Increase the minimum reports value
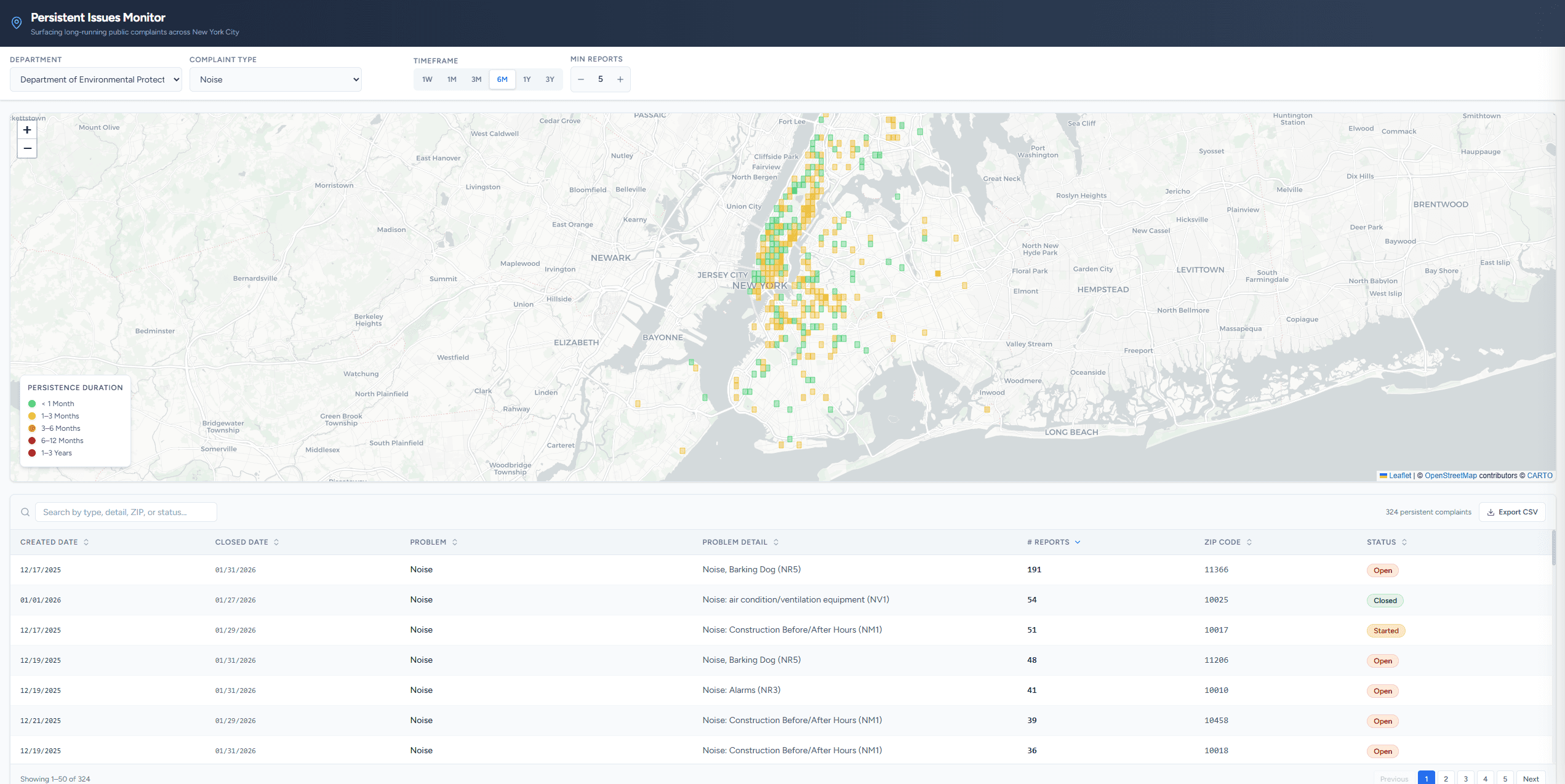 click(x=620, y=79)
